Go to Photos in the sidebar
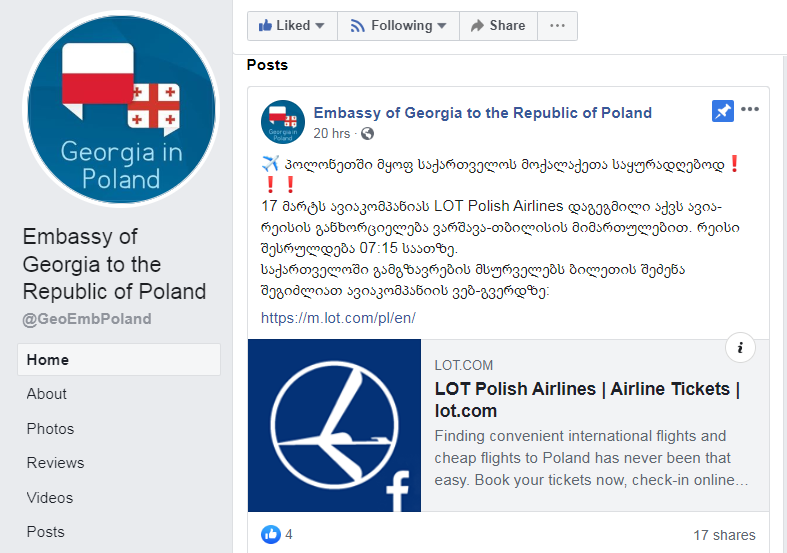This screenshot has height=553, width=787. coord(50,429)
